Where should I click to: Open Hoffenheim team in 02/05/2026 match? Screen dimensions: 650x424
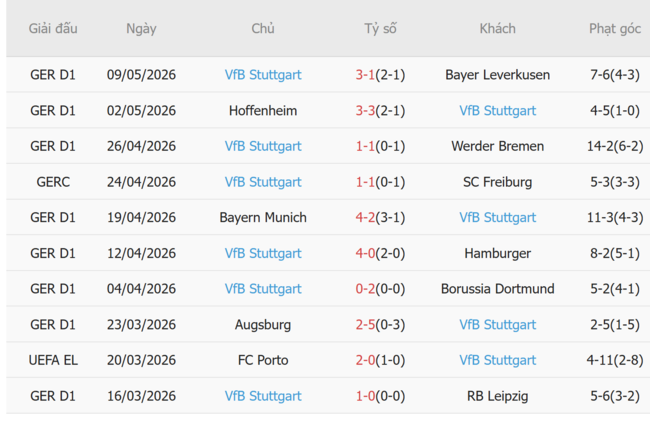(x=263, y=111)
